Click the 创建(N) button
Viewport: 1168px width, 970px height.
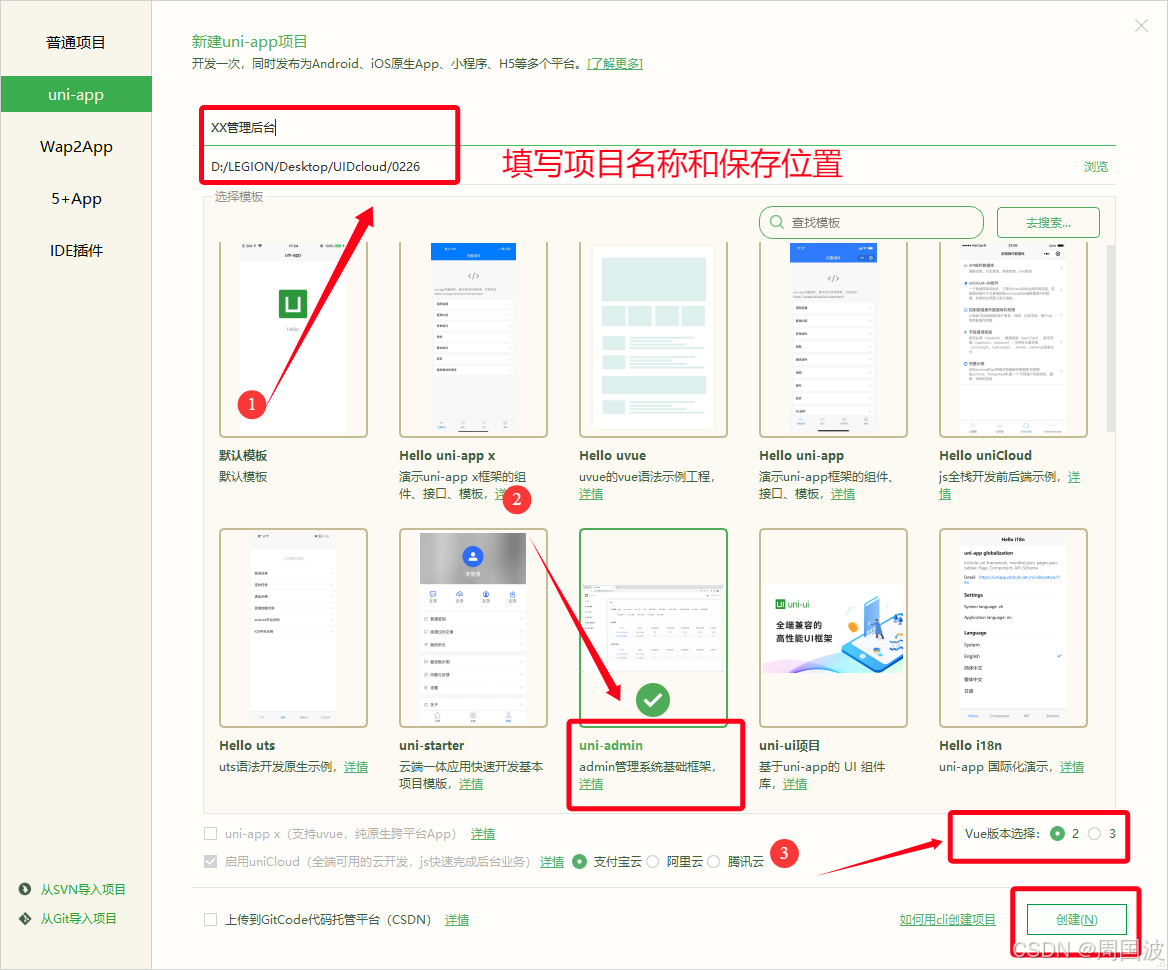[x=1076, y=919]
